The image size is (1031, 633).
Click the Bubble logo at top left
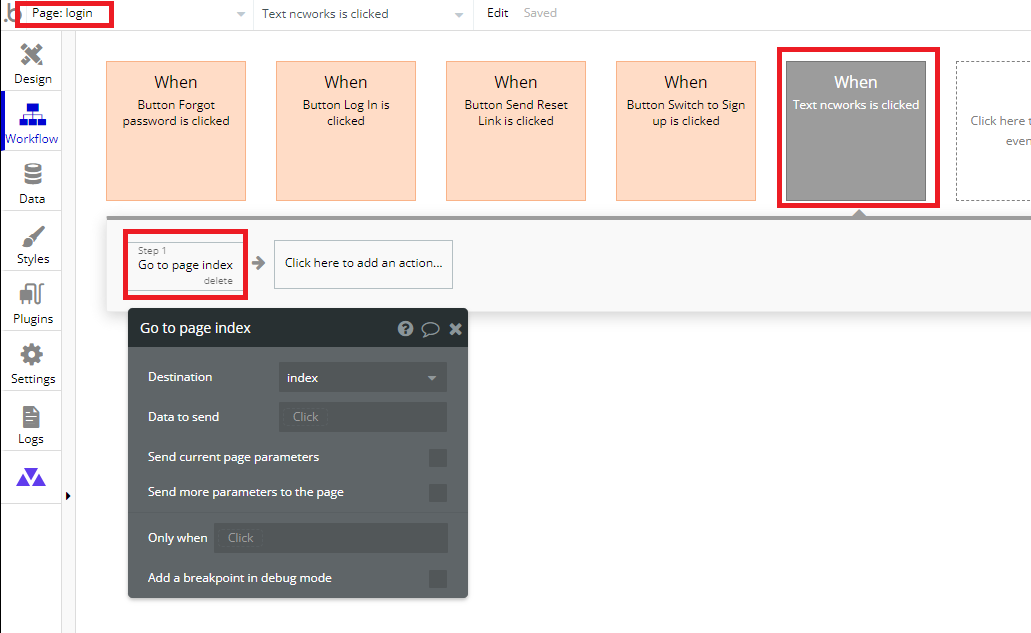click(x=9, y=14)
